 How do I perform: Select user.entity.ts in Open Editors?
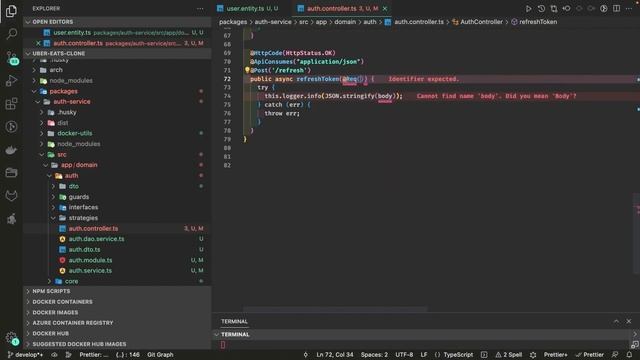[x=118, y=33]
